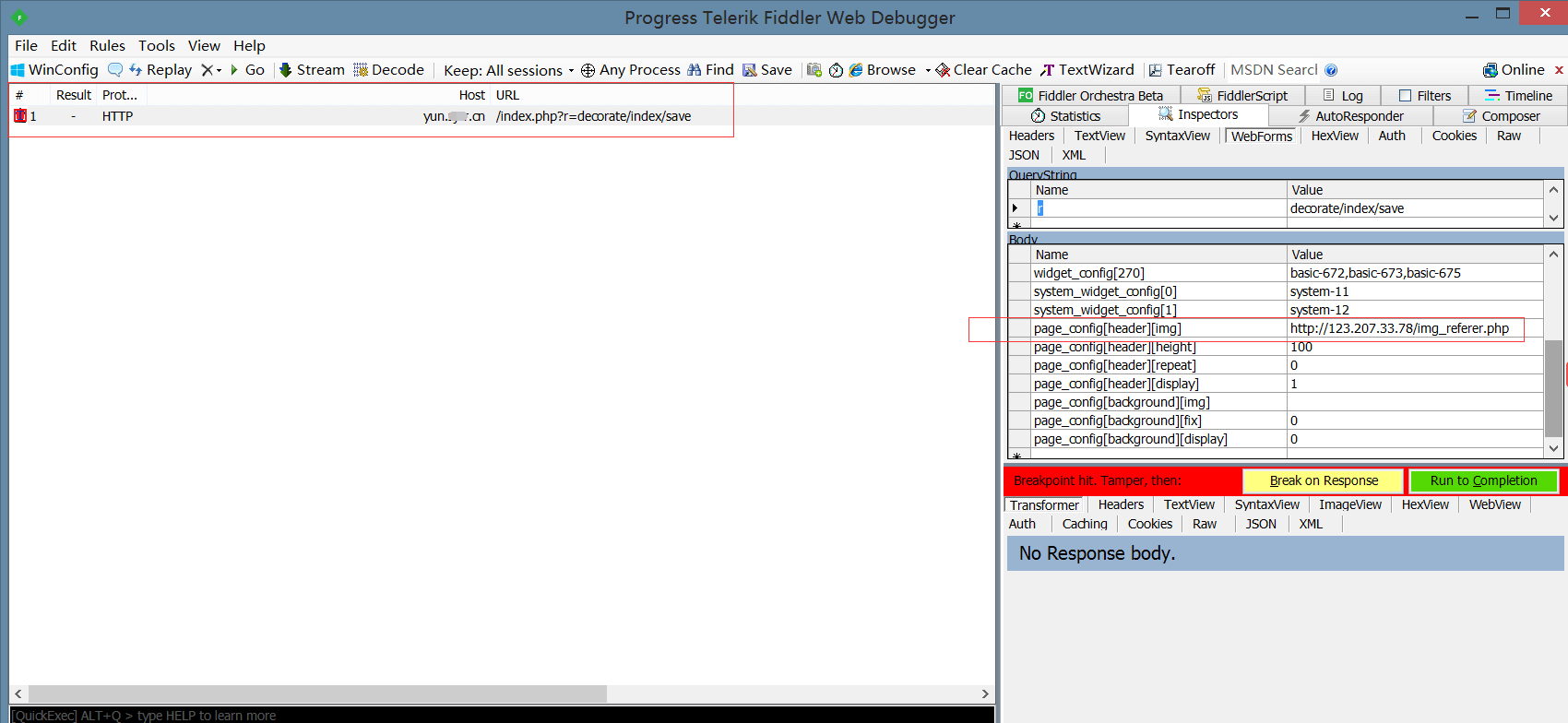Click the camera screenshot icon
Screen dimensions: 1568x723
coord(814,70)
